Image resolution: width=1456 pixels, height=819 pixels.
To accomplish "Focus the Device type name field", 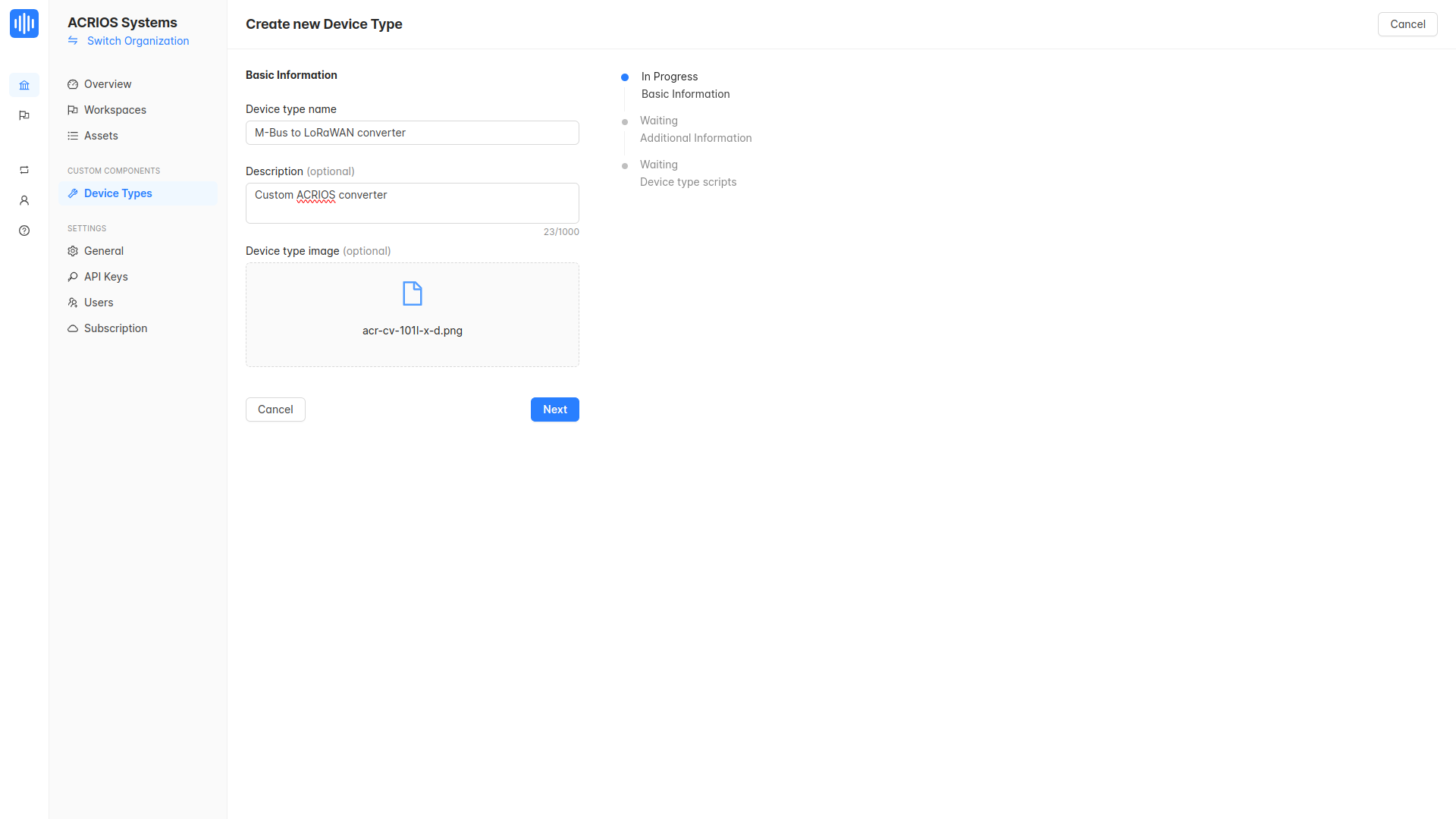I will [x=412, y=133].
